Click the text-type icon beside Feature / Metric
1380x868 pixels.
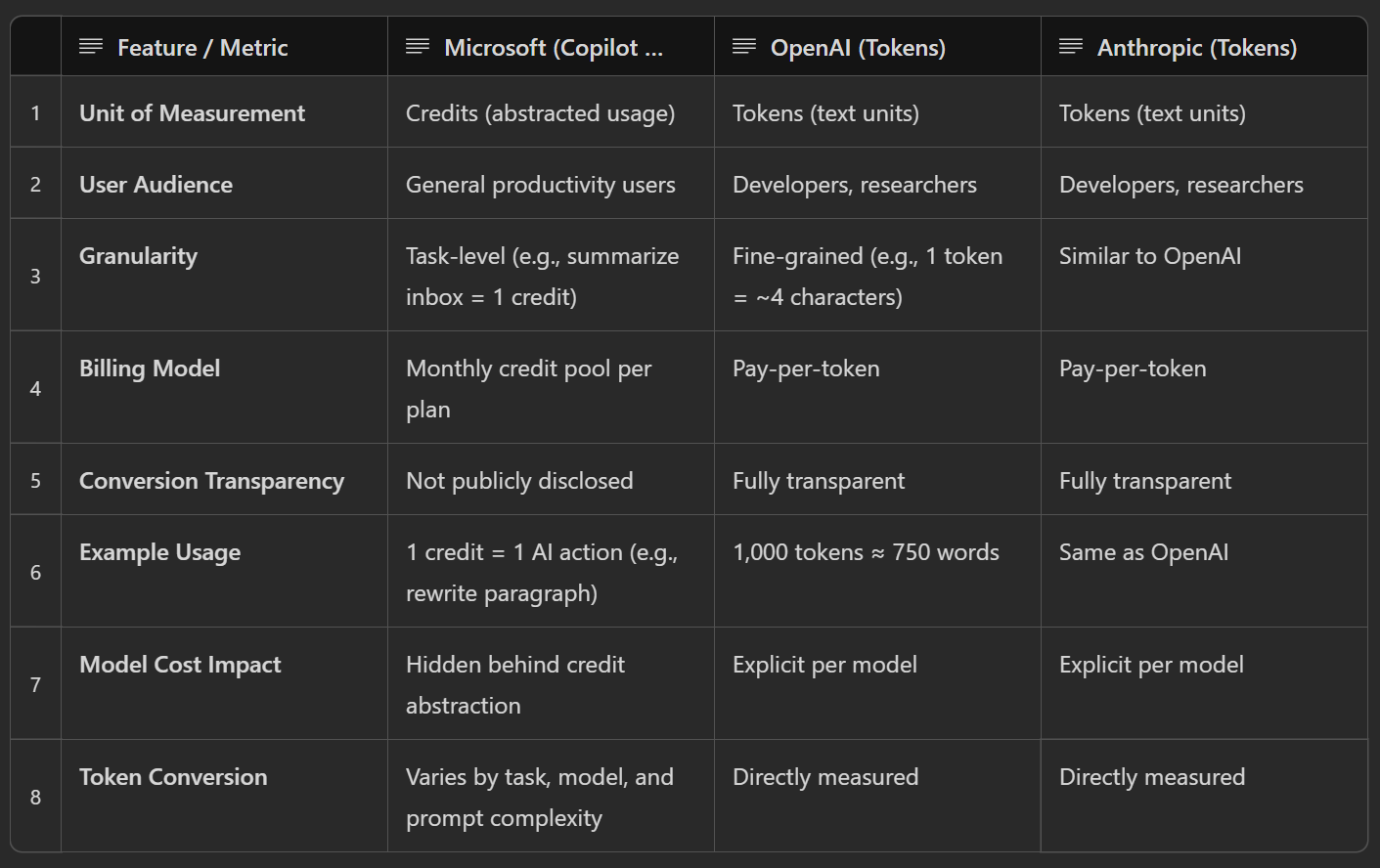(x=91, y=47)
